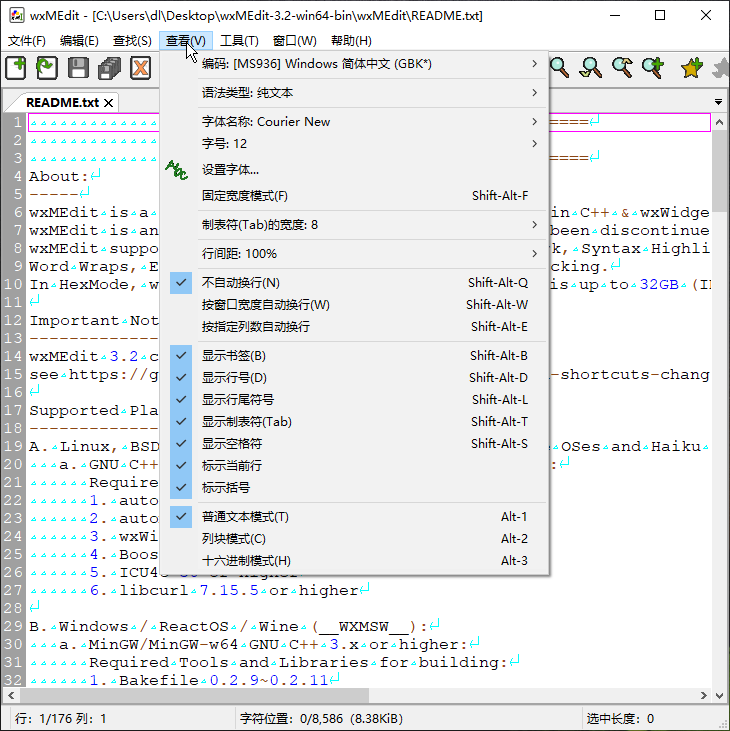
Task: Expand the 编码 MS936 encoding submenu
Action: tap(353, 64)
